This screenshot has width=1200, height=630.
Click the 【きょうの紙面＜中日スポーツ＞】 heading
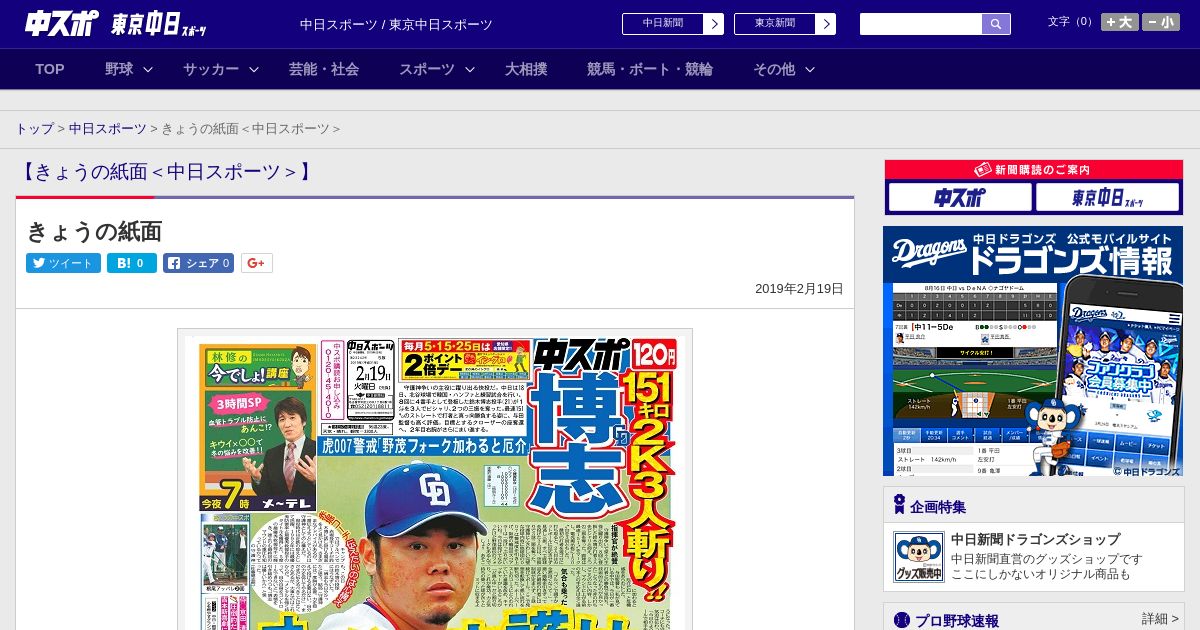166,172
